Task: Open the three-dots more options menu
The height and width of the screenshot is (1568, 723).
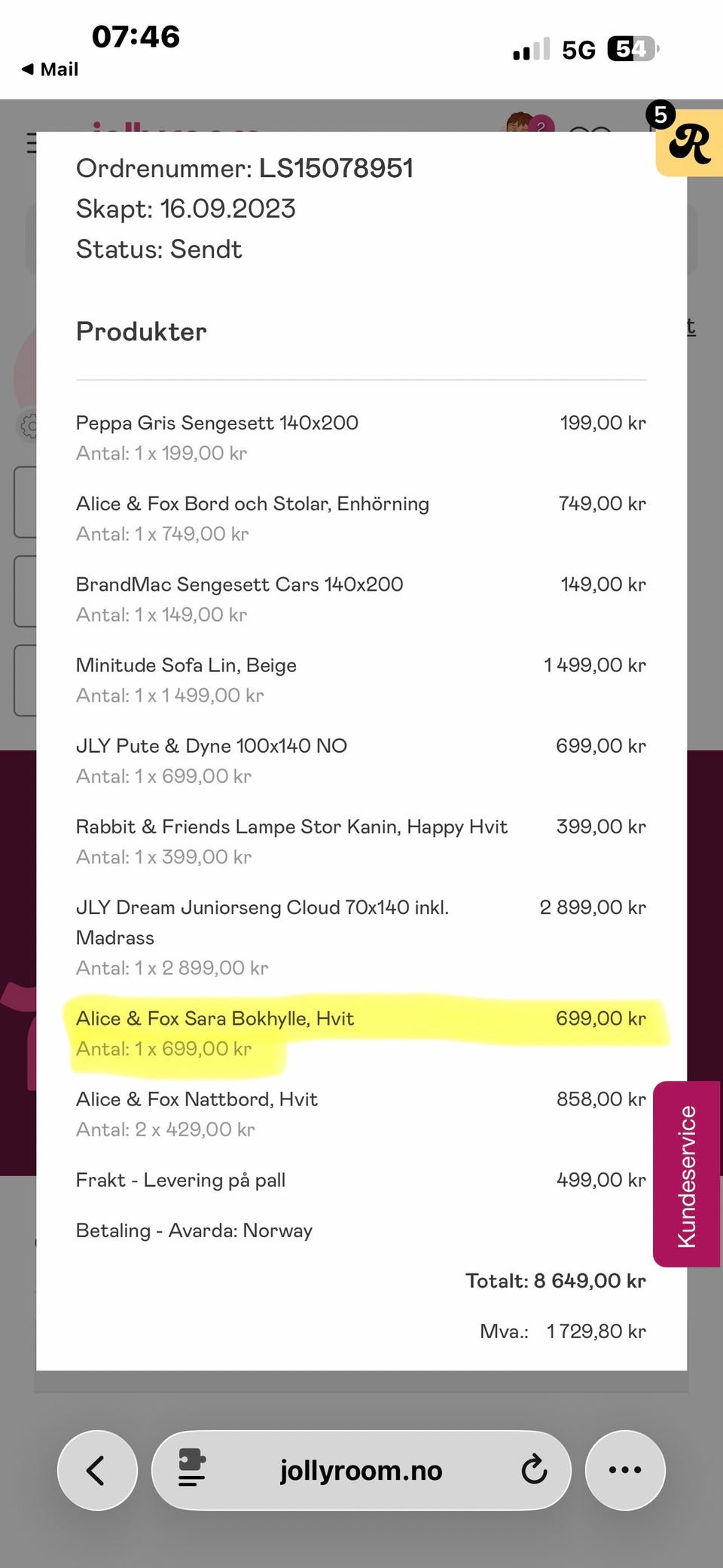Action: (x=625, y=1469)
